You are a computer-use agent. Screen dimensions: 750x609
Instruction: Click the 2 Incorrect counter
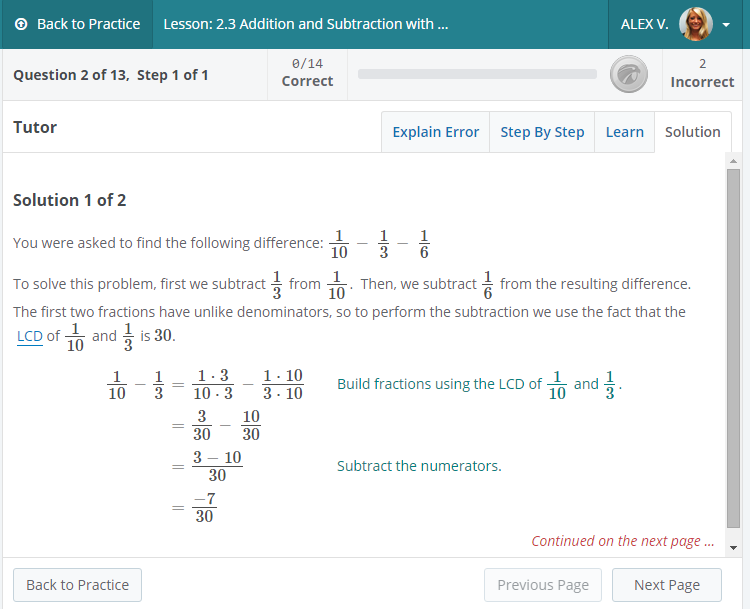pyautogui.click(x=702, y=73)
